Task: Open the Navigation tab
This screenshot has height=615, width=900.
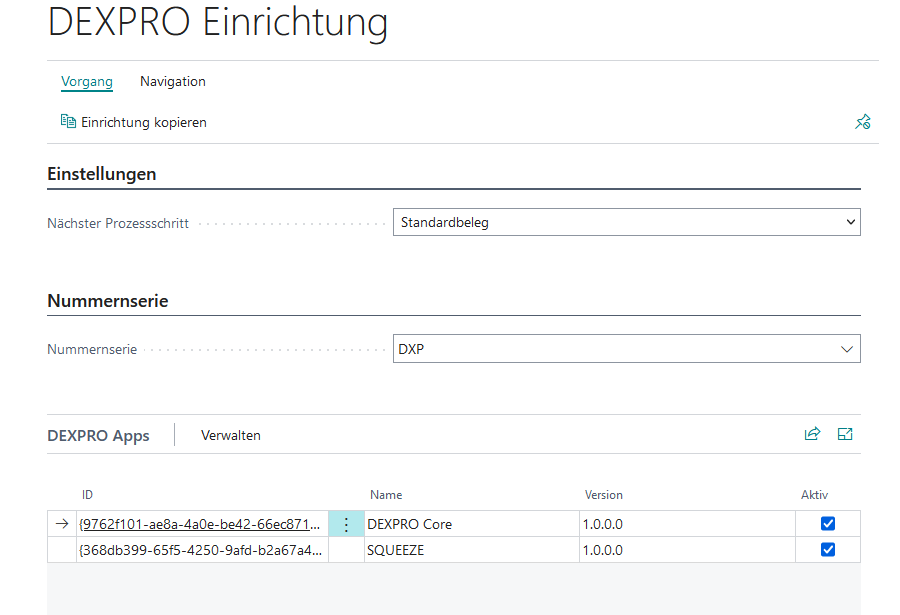Action: click(x=173, y=82)
